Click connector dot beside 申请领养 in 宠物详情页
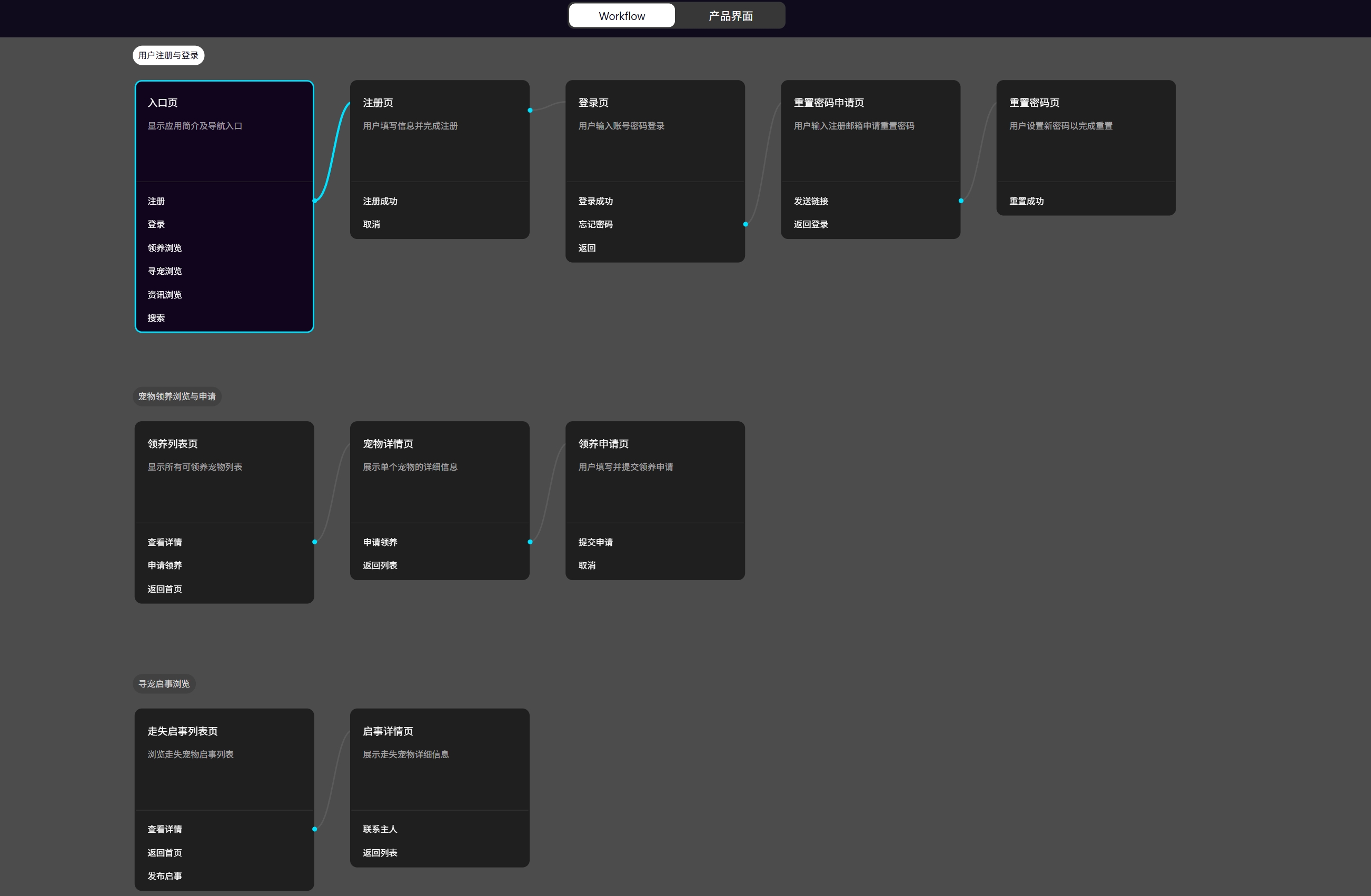1371x896 pixels. [530, 542]
